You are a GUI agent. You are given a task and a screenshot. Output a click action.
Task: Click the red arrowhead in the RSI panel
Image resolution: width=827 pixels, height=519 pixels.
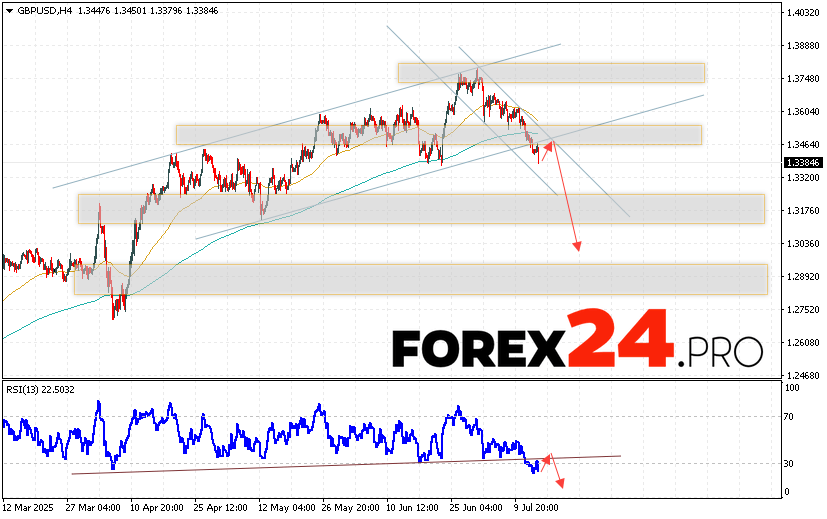[x=559, y=485]
